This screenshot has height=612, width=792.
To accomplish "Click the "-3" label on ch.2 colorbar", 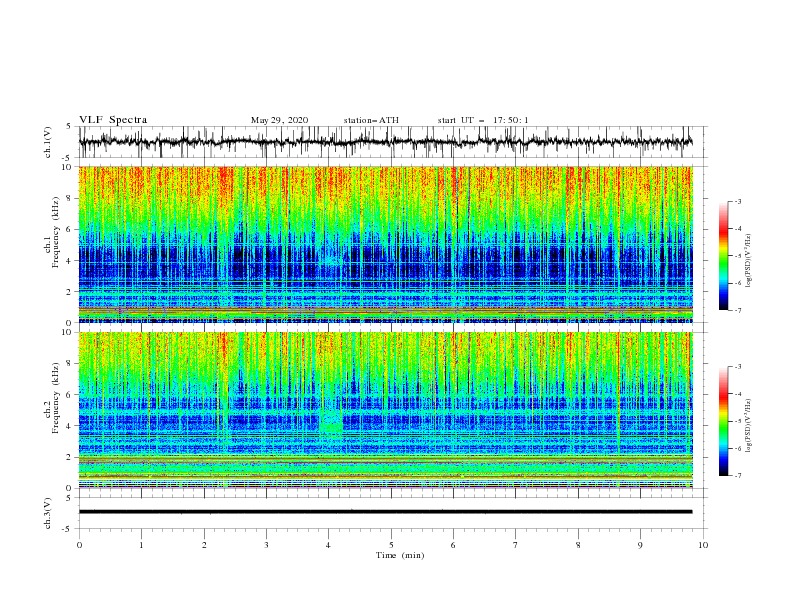I will coord(737,367).
